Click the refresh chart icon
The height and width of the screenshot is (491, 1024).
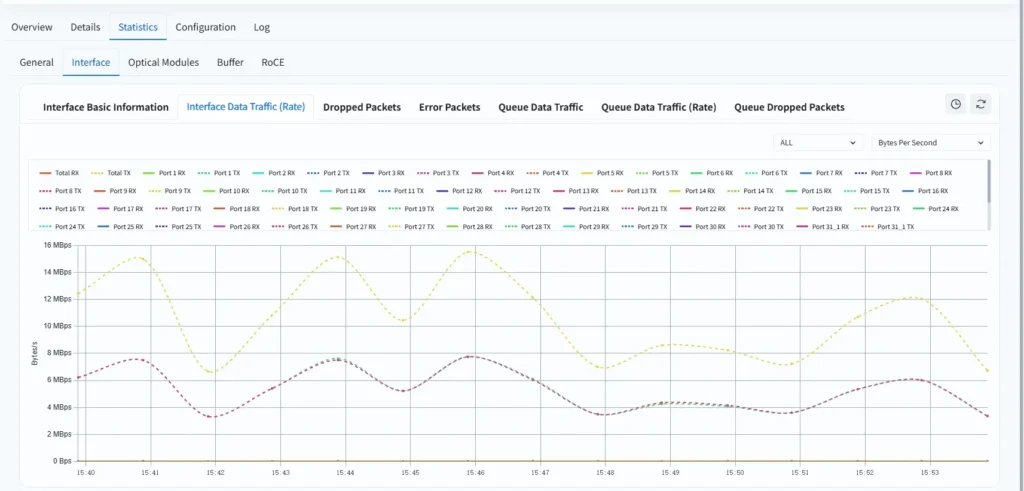pyautogui.click(x=981, y=104)
